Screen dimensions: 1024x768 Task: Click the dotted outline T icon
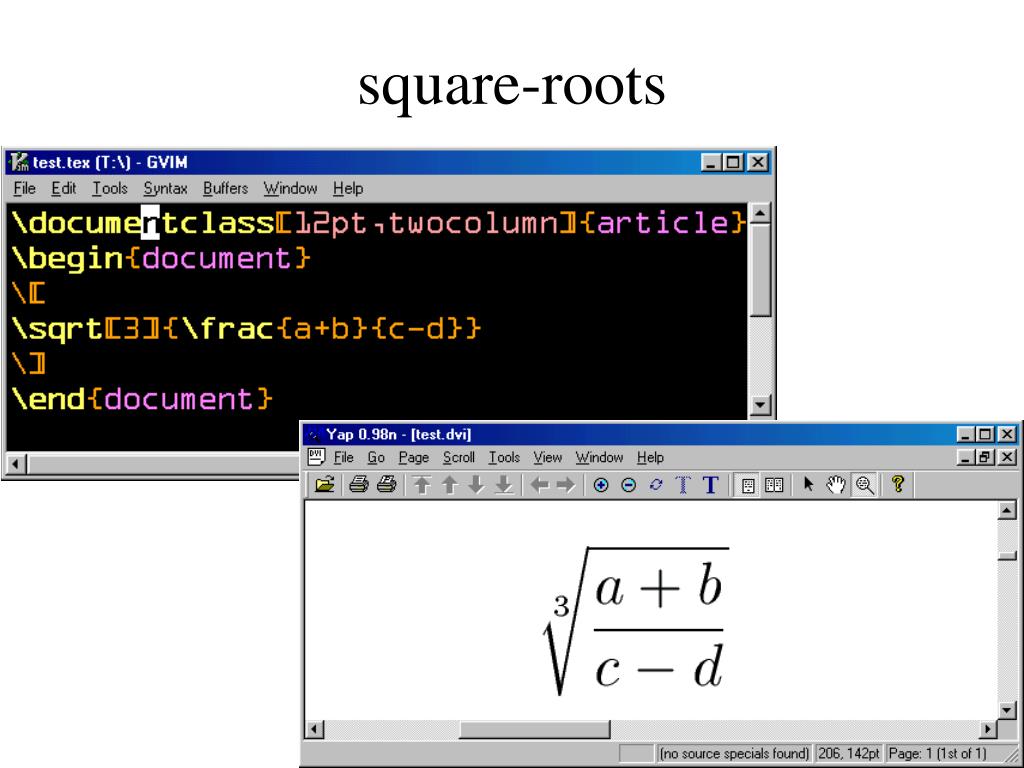683,485
